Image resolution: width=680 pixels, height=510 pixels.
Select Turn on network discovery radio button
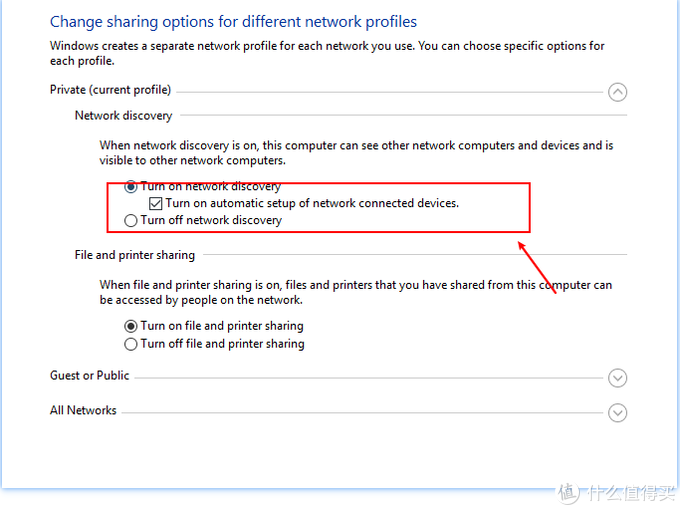tap(131, 186)
